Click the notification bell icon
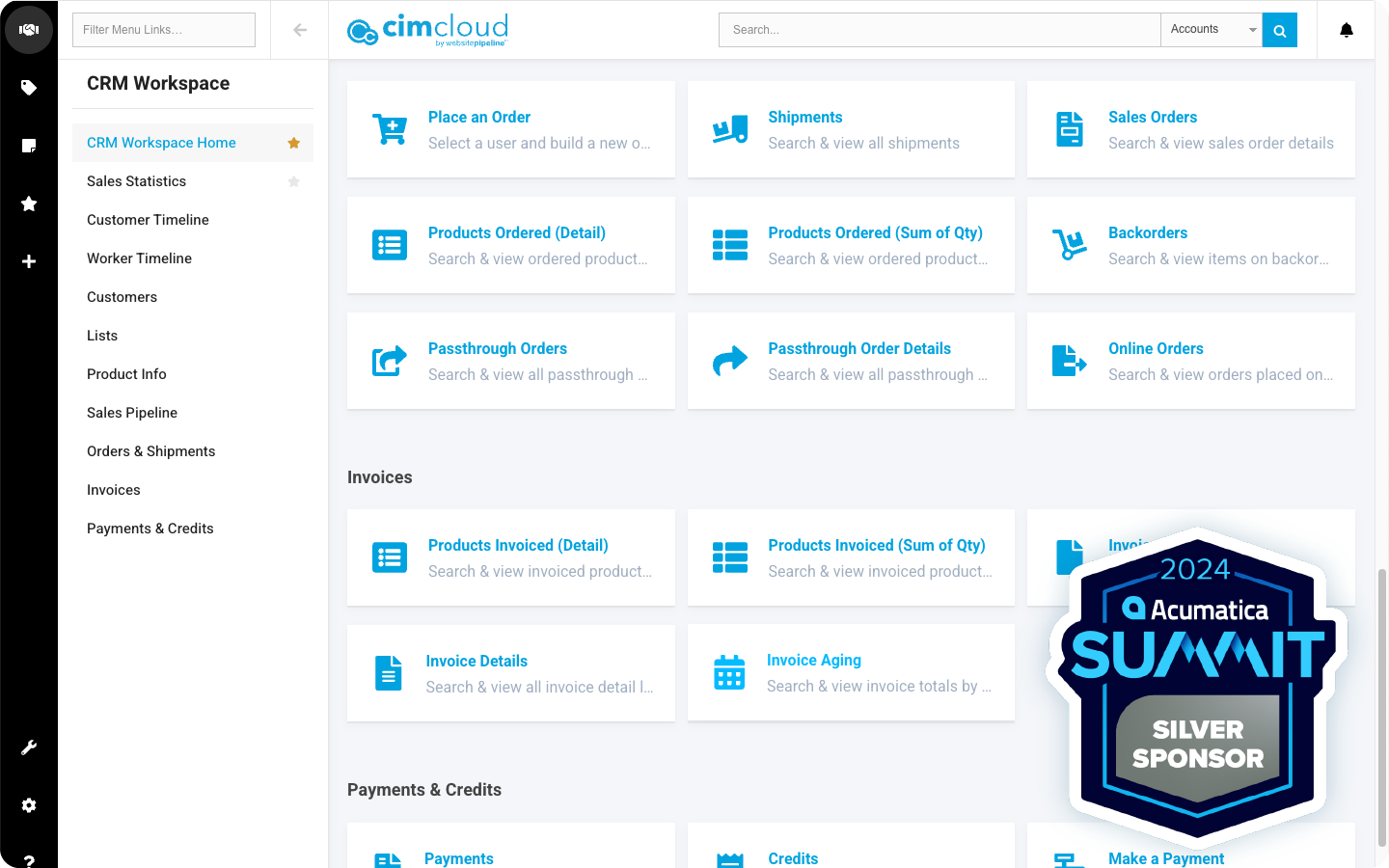This screenshot has height=868, width=1389. (1347, 30)
